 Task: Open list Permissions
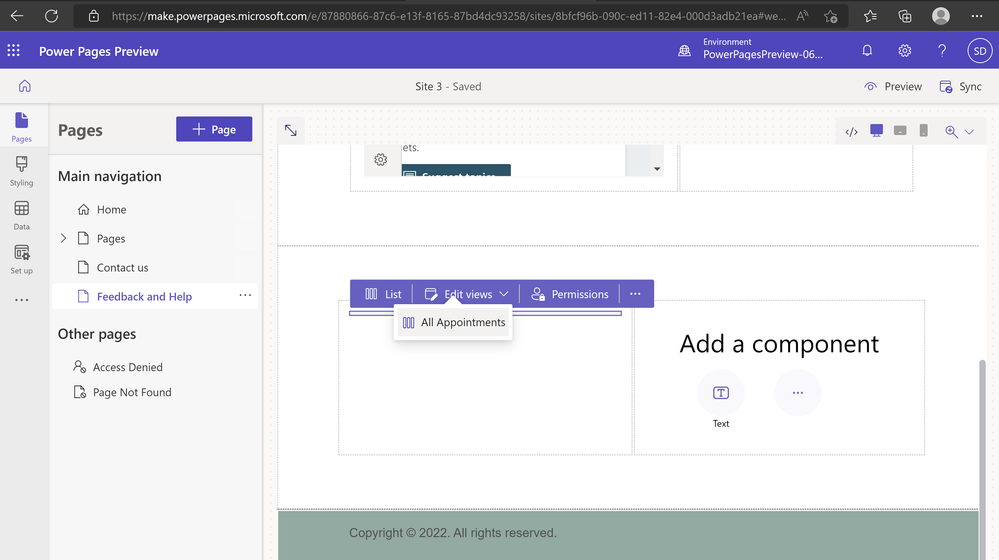pos(570,294)
